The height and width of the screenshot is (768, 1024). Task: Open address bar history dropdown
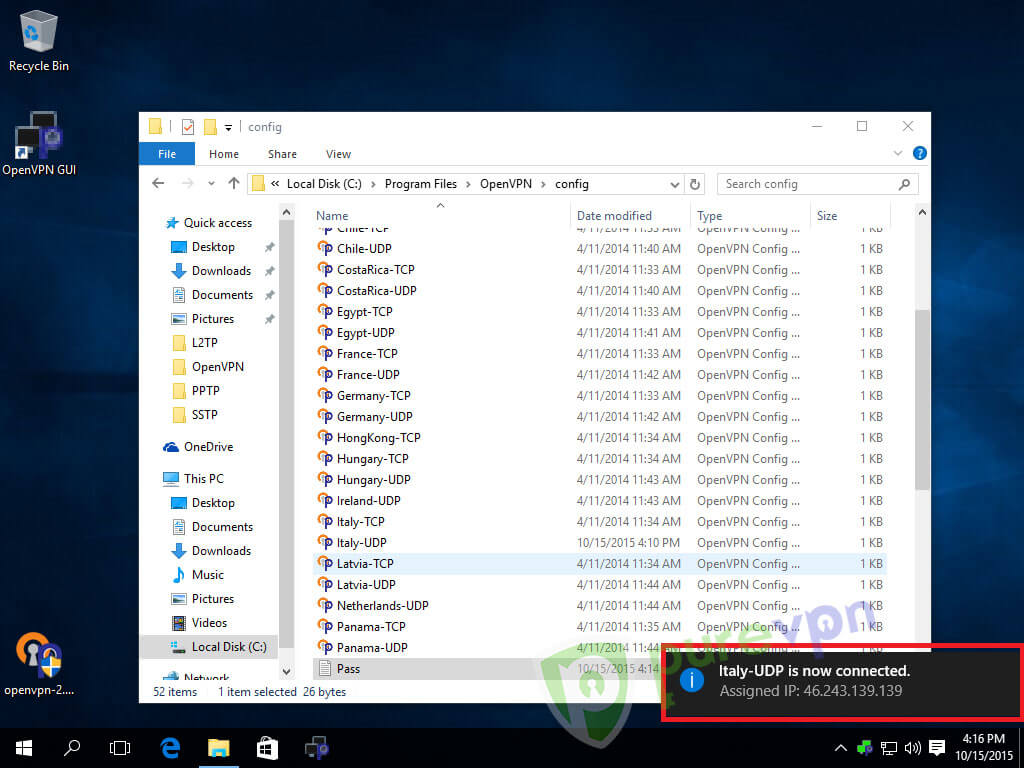[675, 185]
